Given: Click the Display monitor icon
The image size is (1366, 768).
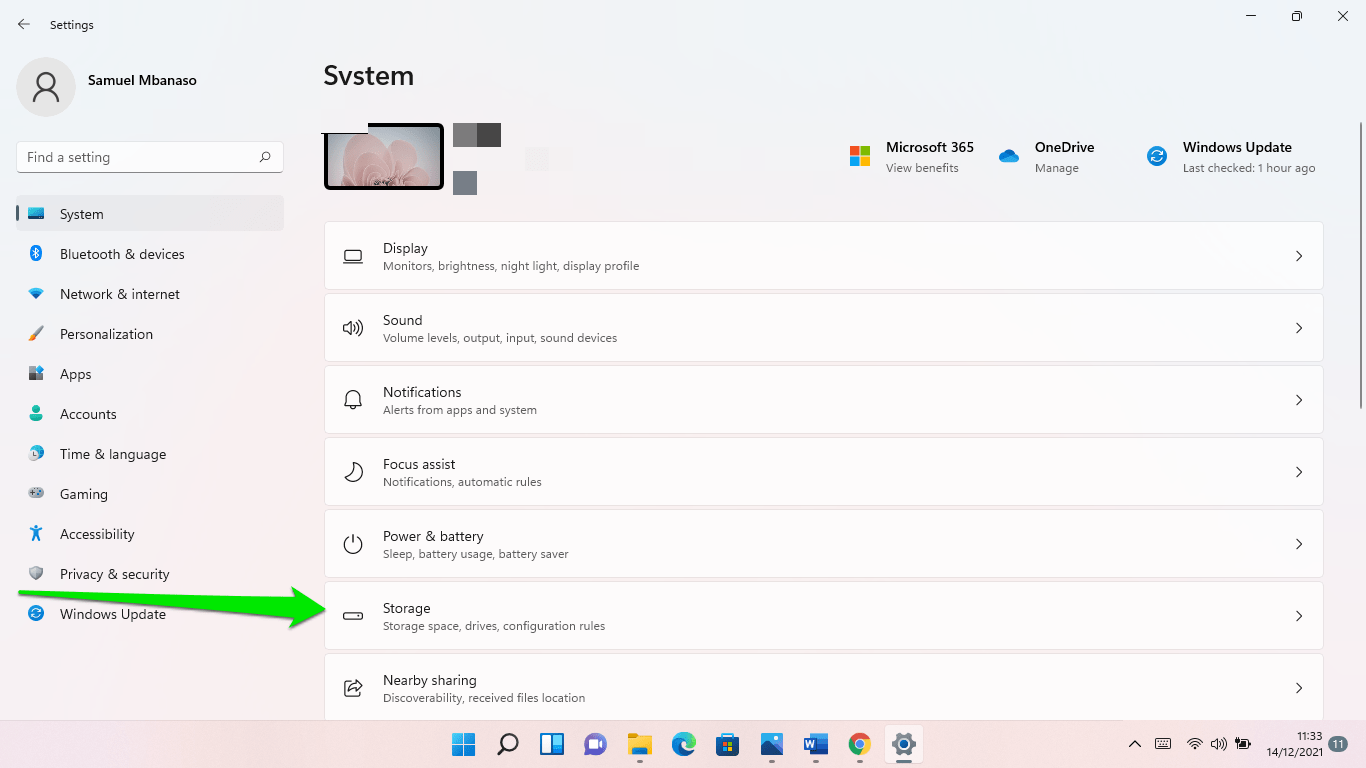Looking at the screenshot, I should pyautogui.click(x=353, y=256).
